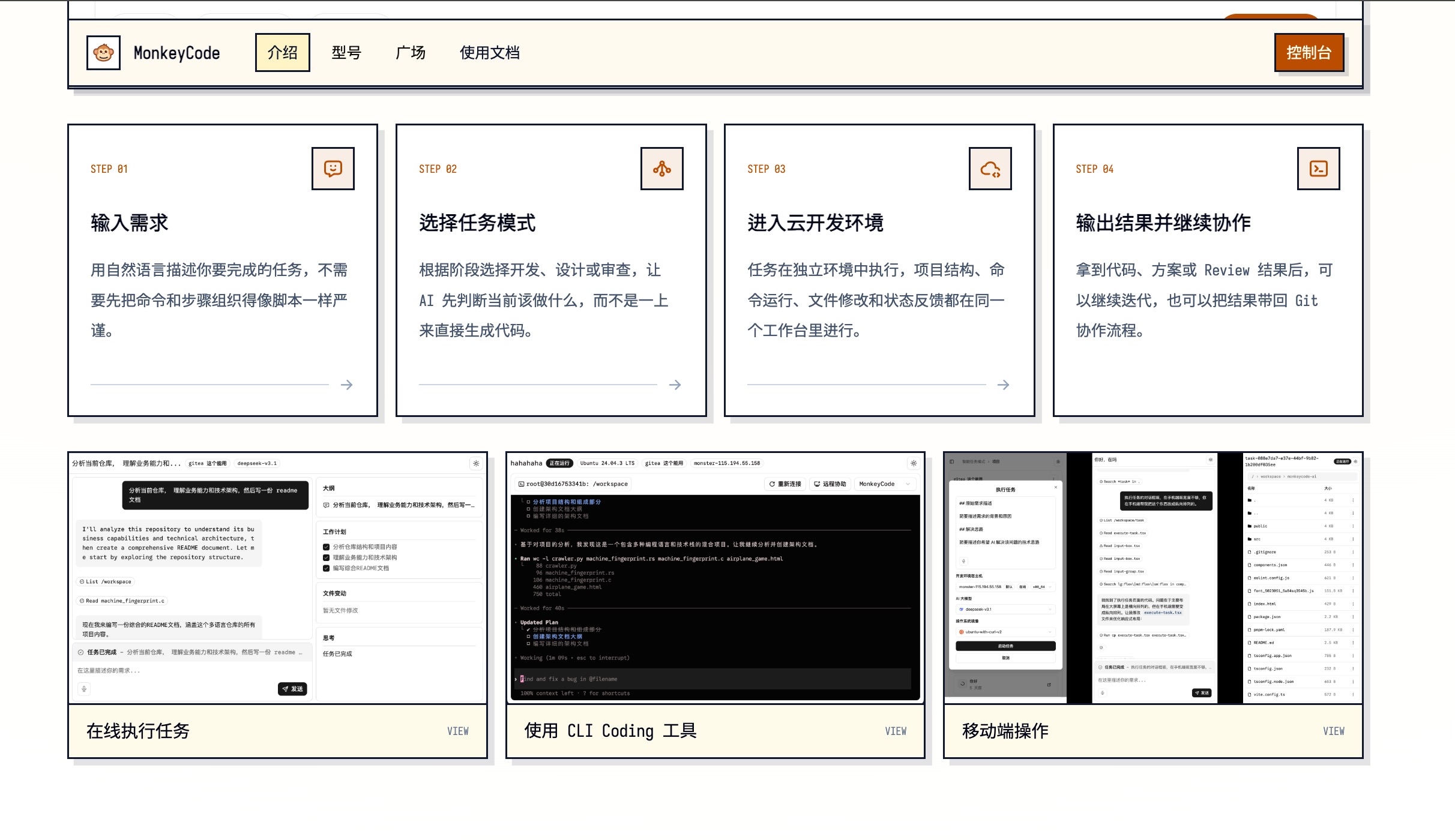Click the arrow at bottom of 输入需求 card
Screen dimensions: 1455x840
coord(346,385)
